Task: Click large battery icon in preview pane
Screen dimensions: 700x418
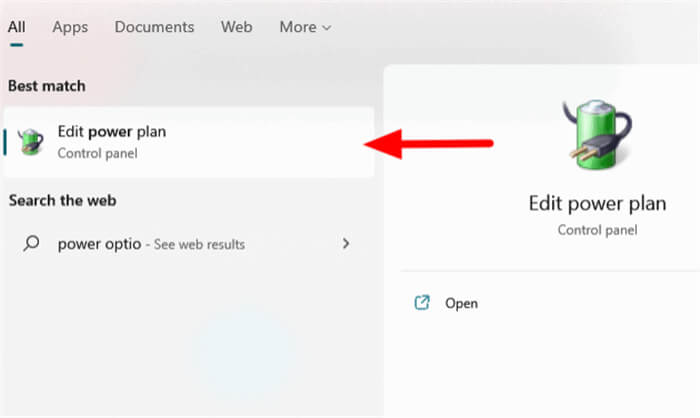Action: [x=597, y=134]
